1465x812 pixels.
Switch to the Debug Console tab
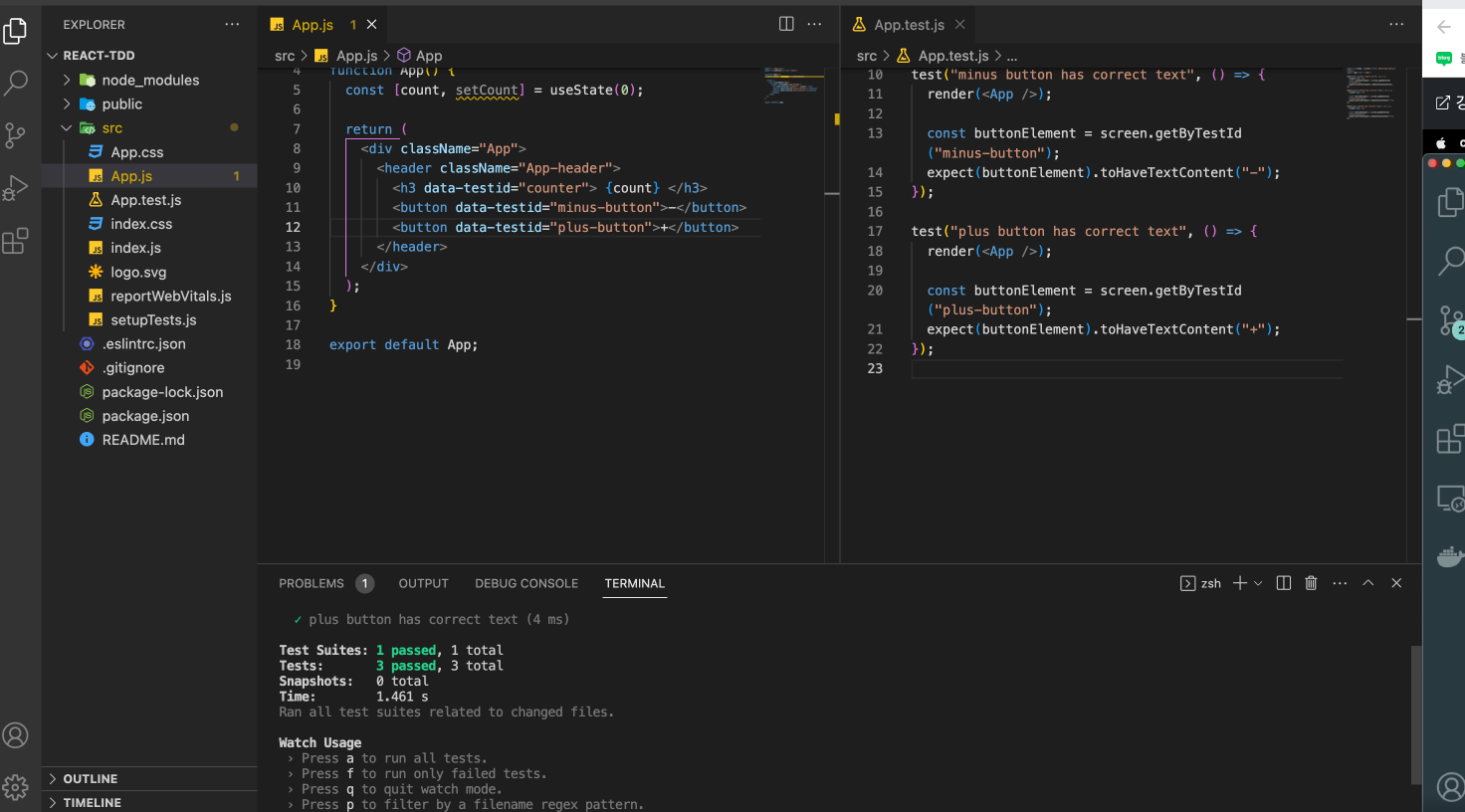[x=526, y=584]
